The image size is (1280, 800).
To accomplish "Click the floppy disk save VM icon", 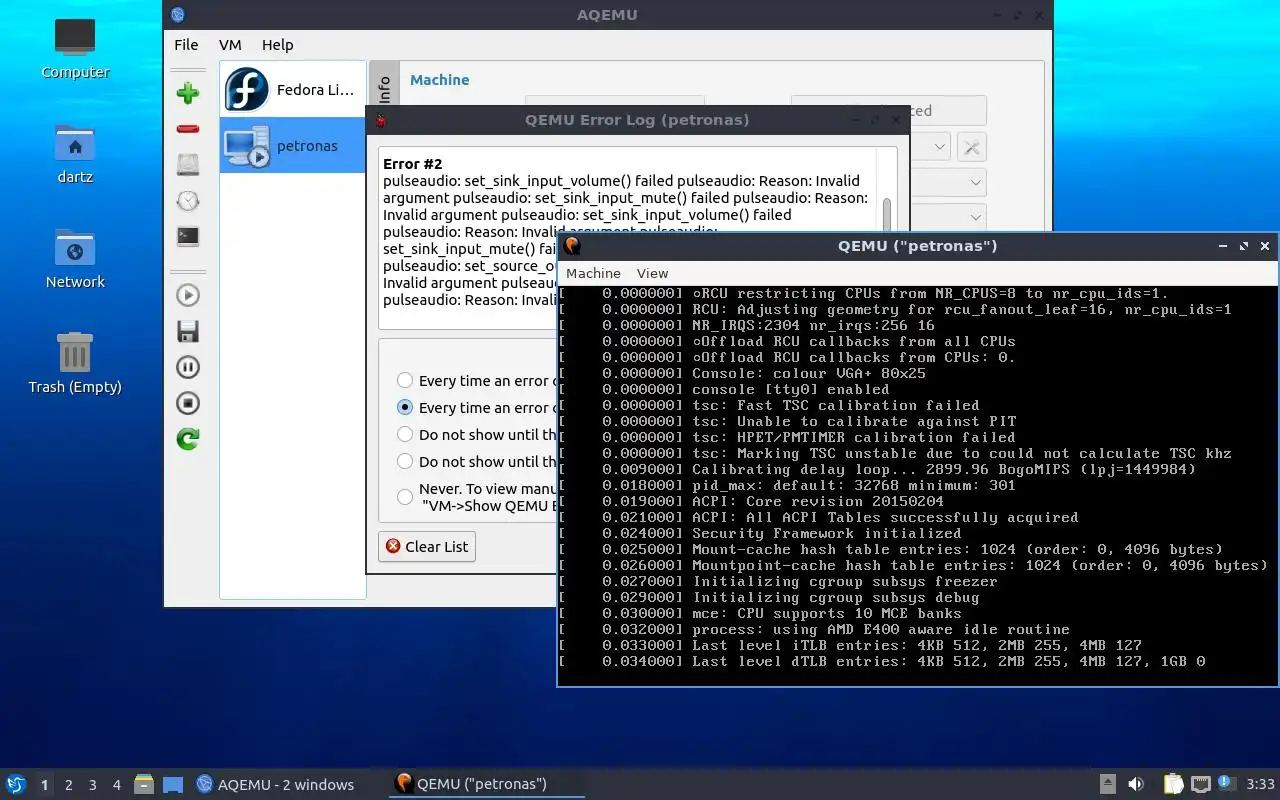I will coord(187,331).
